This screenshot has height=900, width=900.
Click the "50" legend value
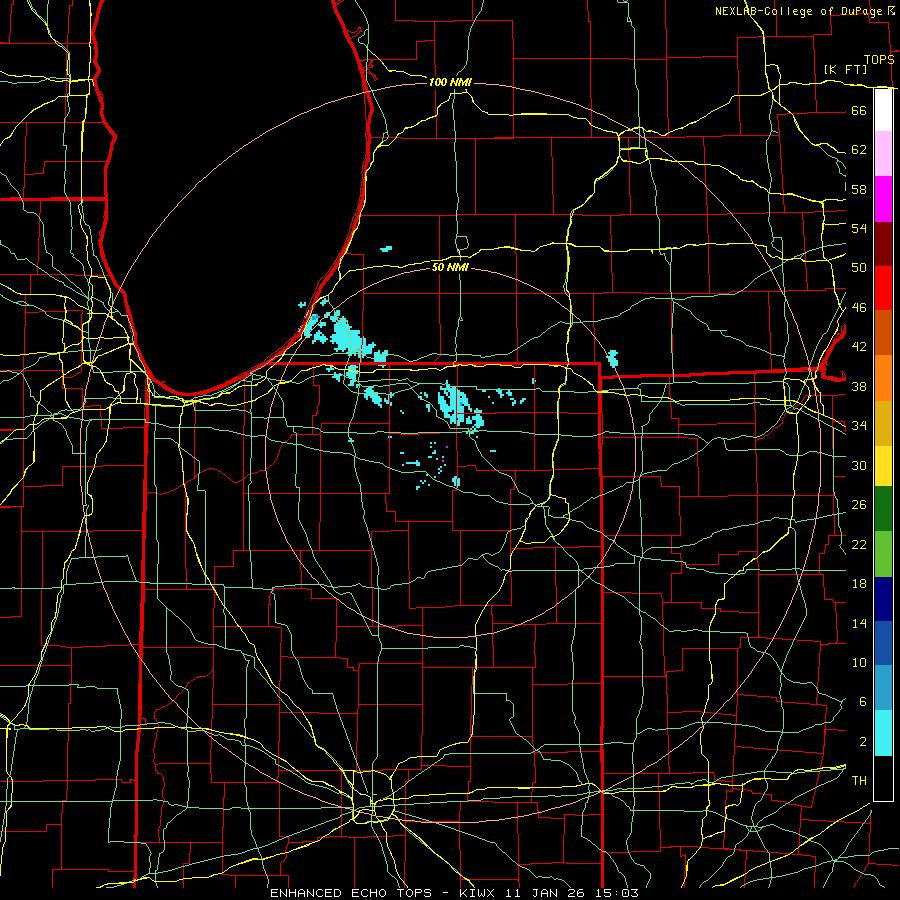859,268
